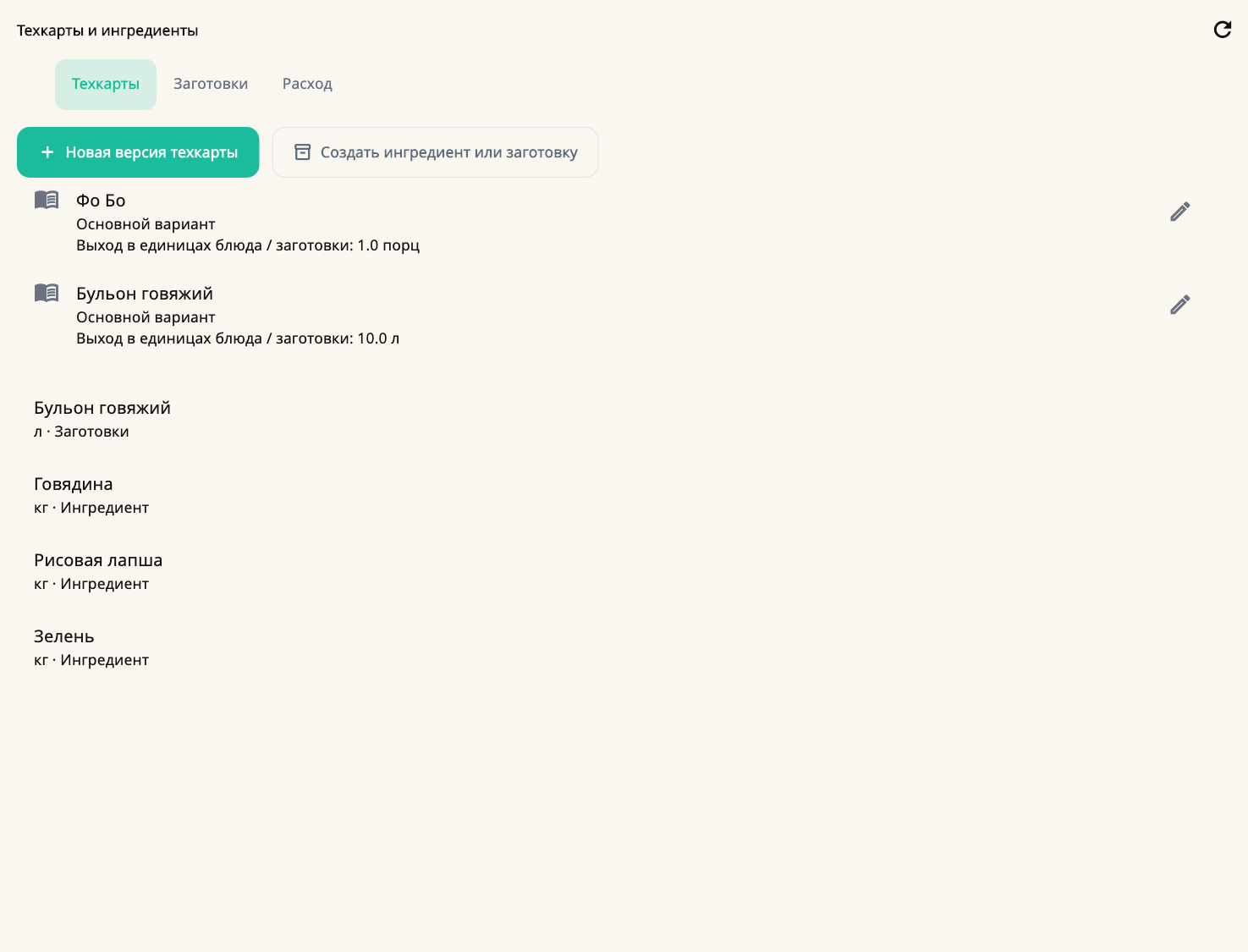The height and width of the screenshot is (952, 1248).
Task: Click Создать ингредиент или заготовку button
Action: pos(435,152)
